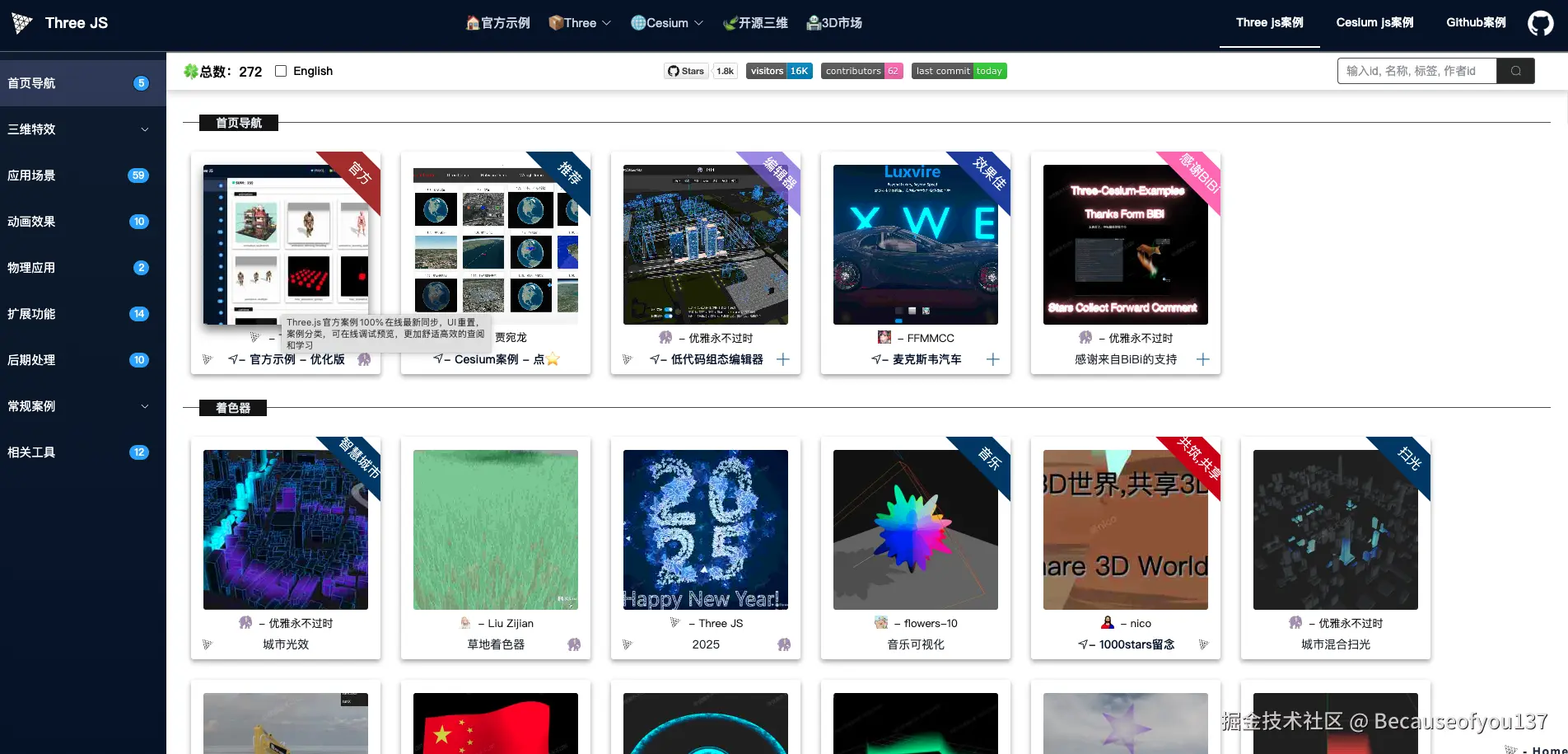Open the 2025 Happy New Year thumbnail
Screen dimensions: 1568x754
point(706,530)
